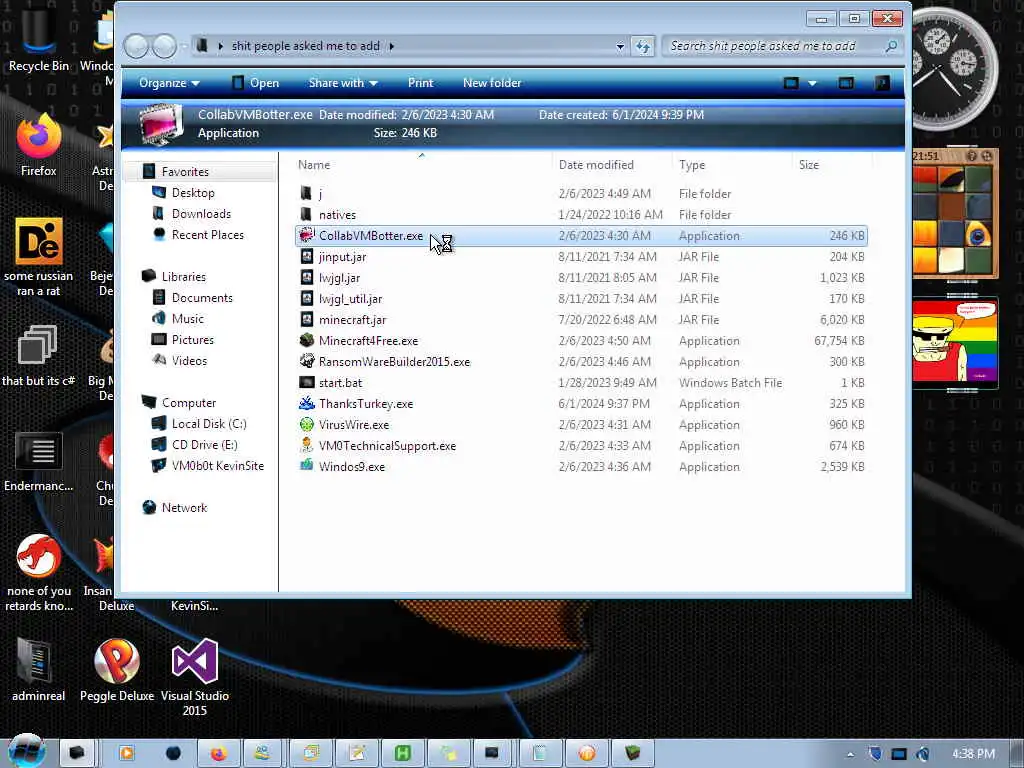This screenshot has width=1024, height=768.
Task: Click the 'shit people asked me to add' breadcrumb
Action: [x=306, y=46]
